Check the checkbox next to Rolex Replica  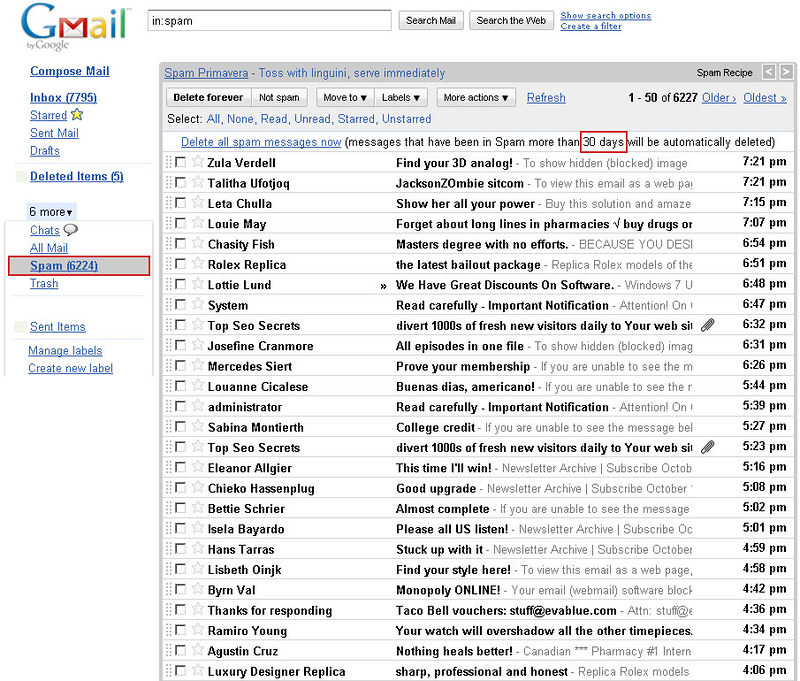pos(182,265)
